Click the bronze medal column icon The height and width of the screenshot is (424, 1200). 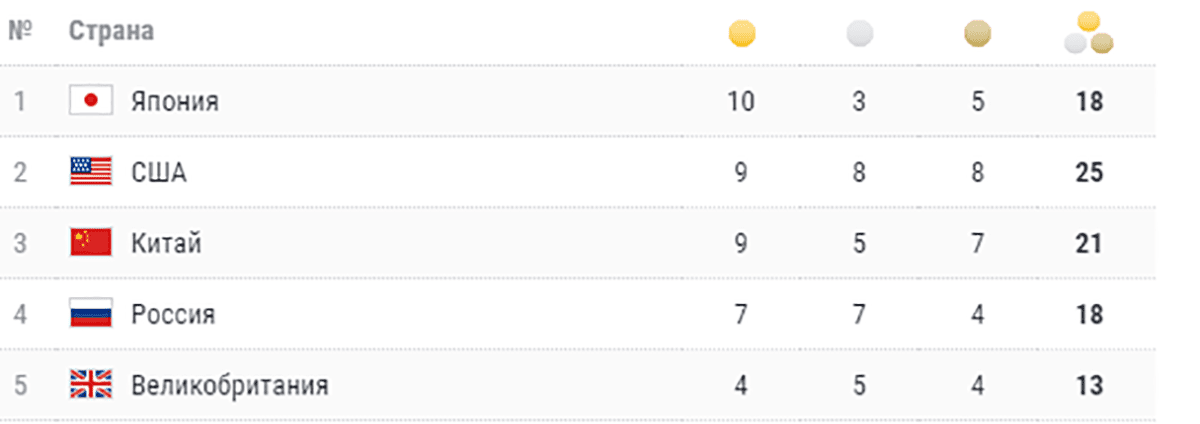977,36
